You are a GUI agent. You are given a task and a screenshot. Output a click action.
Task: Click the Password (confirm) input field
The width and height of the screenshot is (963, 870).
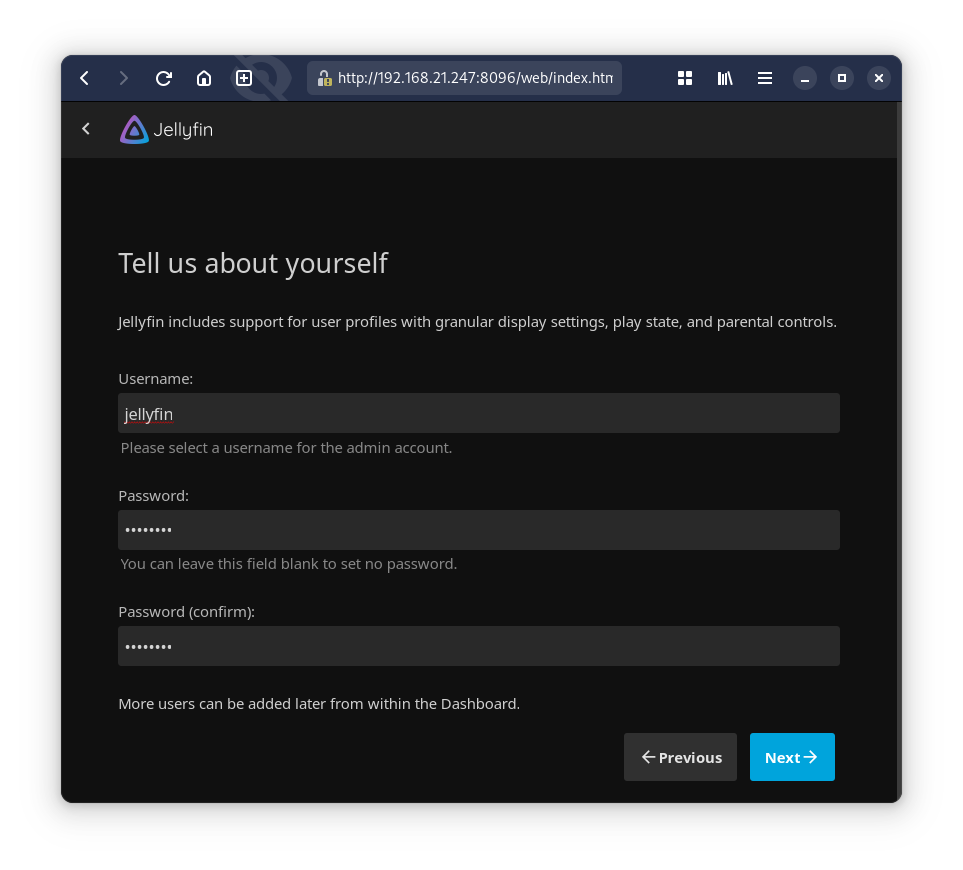(x=478, y=646)
